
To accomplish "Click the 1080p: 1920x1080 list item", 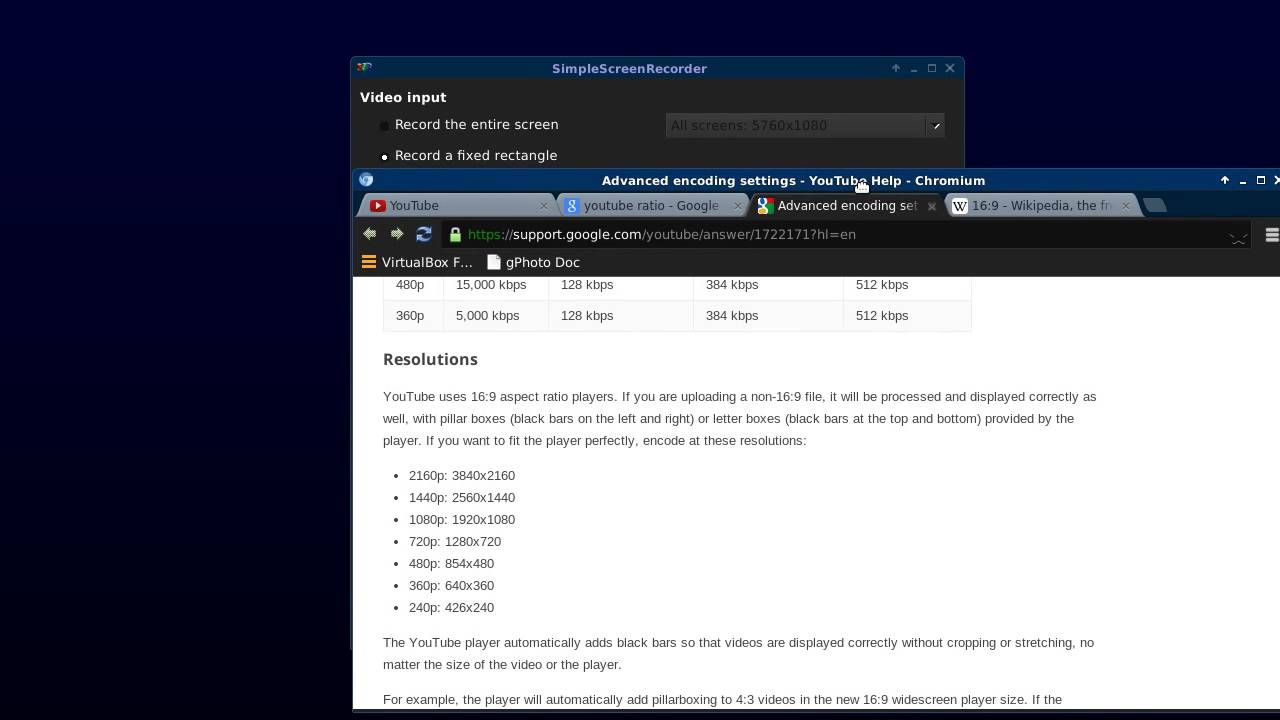I will (x=462, y=519).
